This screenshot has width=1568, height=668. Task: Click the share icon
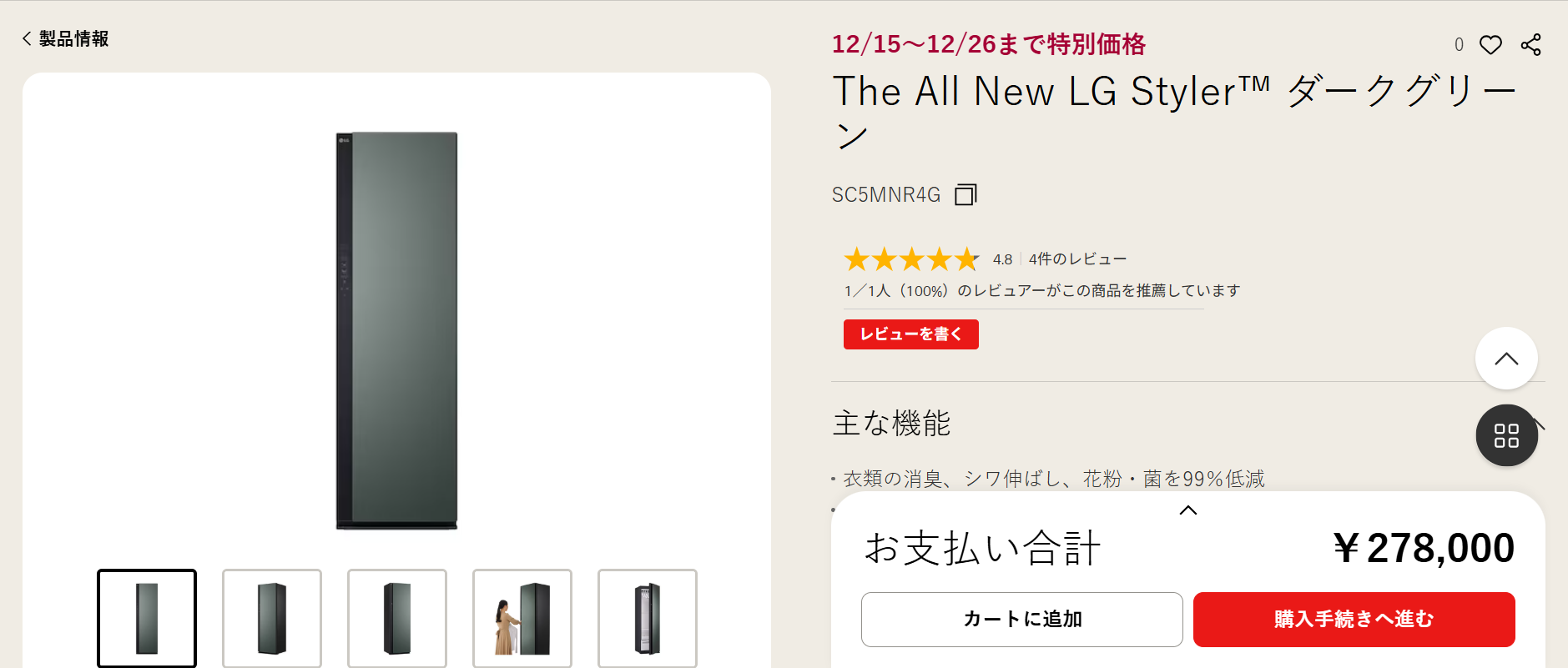(x=1530, y=45)
